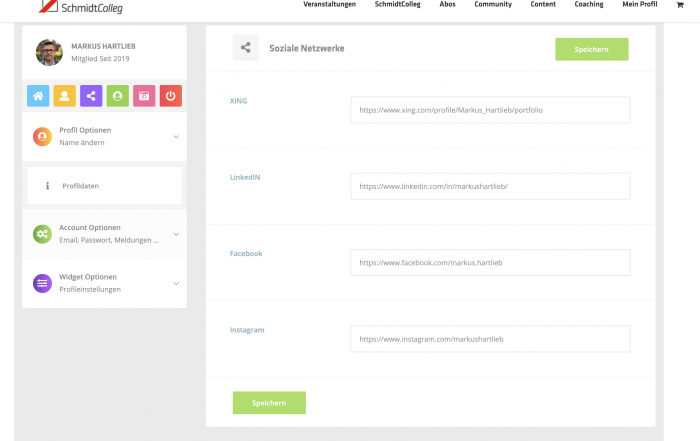Open the pink calendar icon button
The height and width of the screenshot is (441, 700).
point(144,97)
